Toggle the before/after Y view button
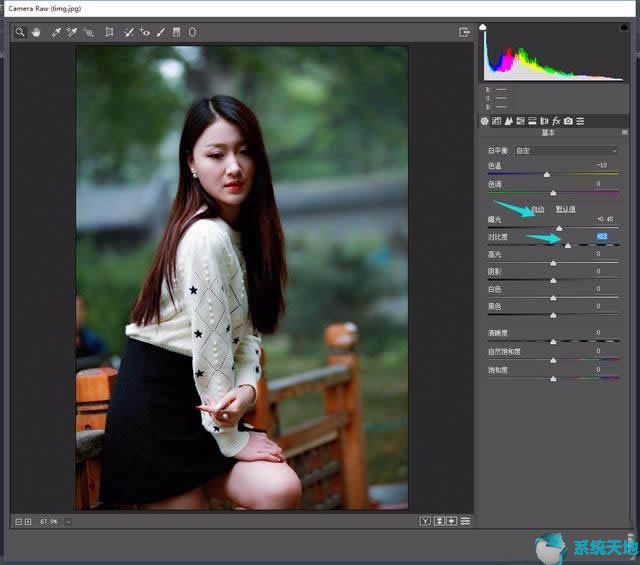This screenshot has height=565, width=640. (x=425, y=521)
